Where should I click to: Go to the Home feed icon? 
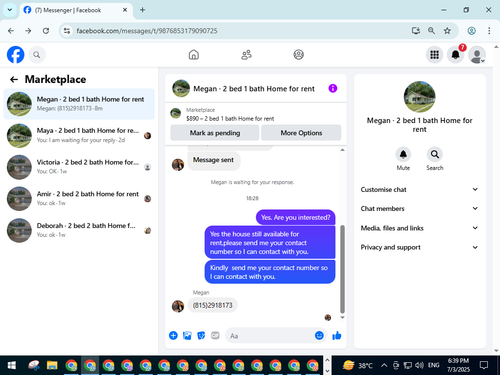(194, 55)
